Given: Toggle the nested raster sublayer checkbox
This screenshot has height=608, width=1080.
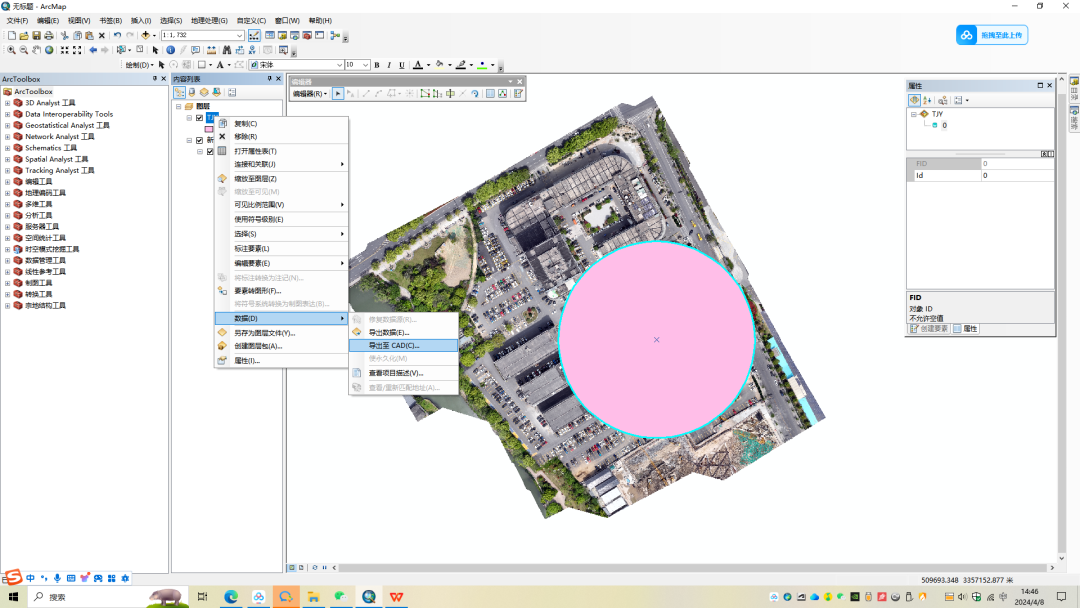Looking at the screenshot, I should coord(210,151).
